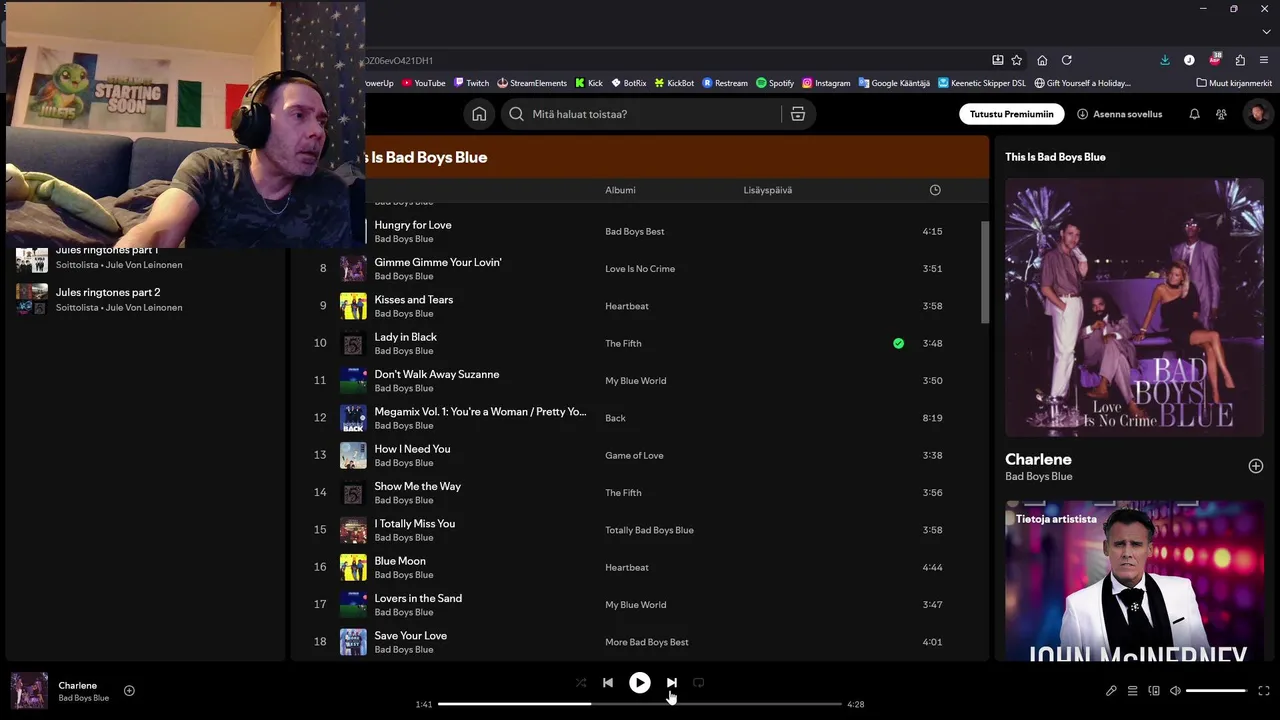Open browser downloads arrow icon

1165,60
